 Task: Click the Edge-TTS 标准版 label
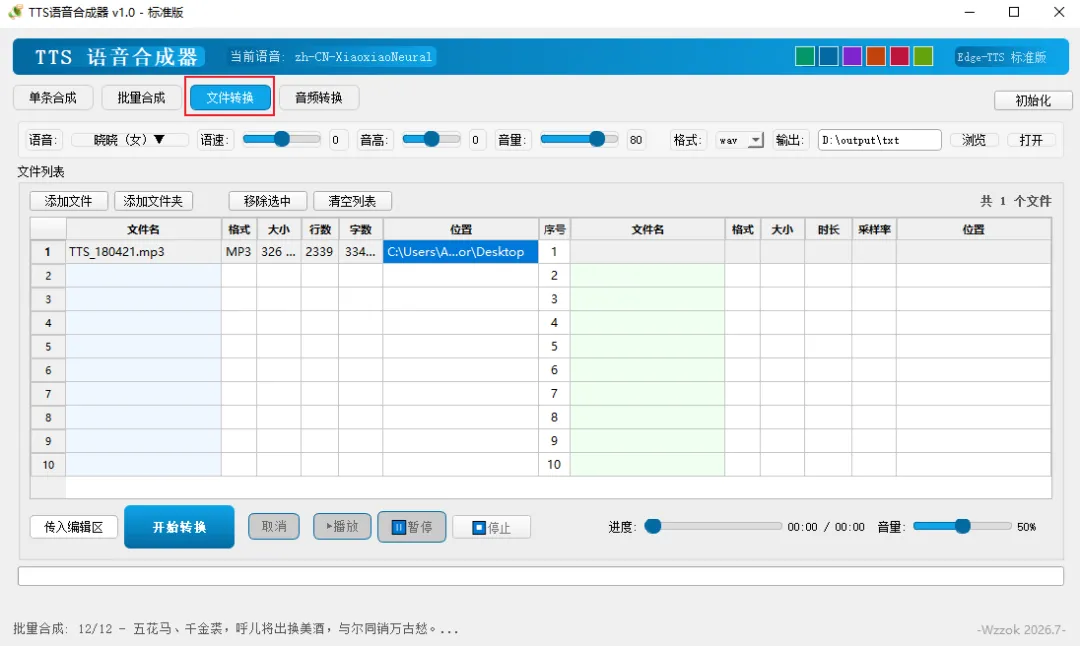[1001, 57]
